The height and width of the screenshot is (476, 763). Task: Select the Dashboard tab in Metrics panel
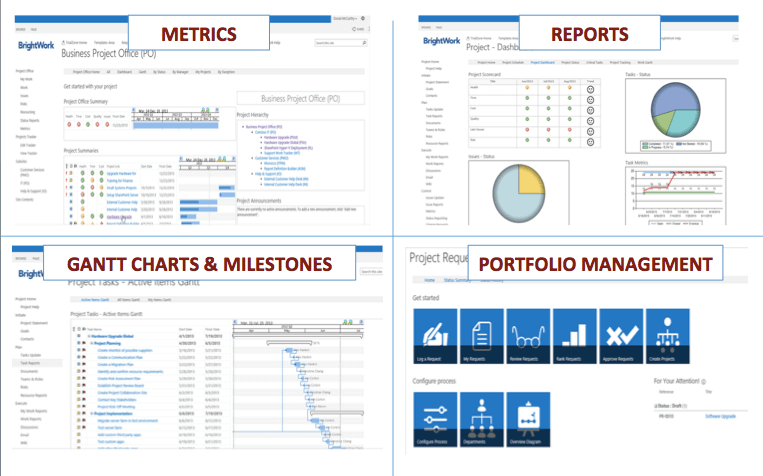point(125,72)
